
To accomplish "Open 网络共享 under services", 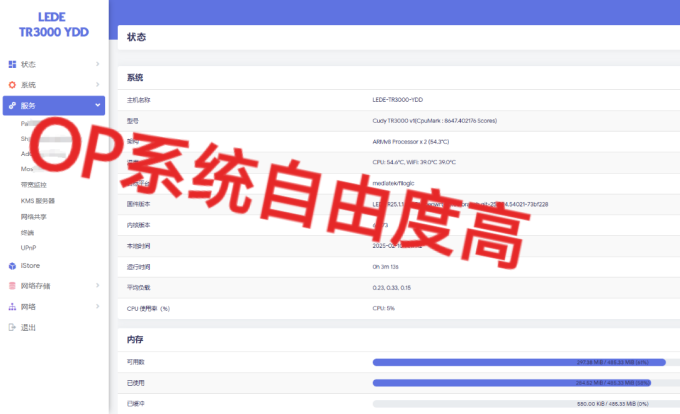I will point(33,217).
